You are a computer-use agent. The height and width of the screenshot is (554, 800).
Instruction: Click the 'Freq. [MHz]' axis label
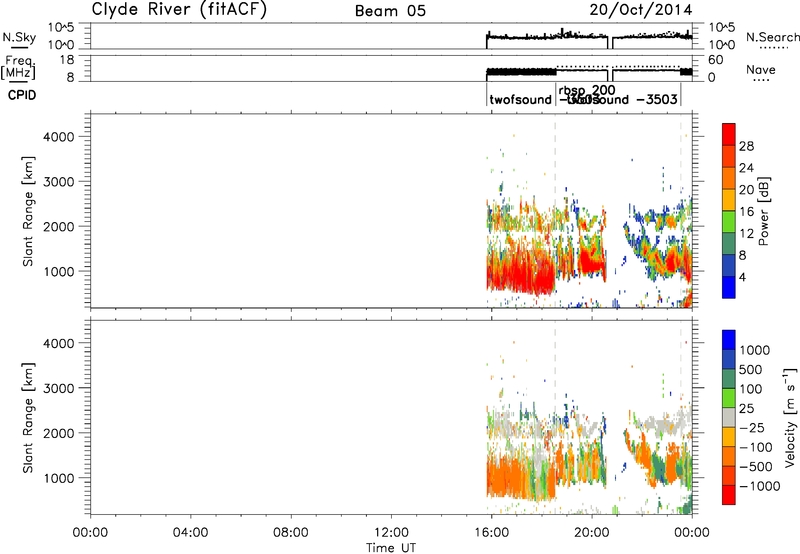18,67
